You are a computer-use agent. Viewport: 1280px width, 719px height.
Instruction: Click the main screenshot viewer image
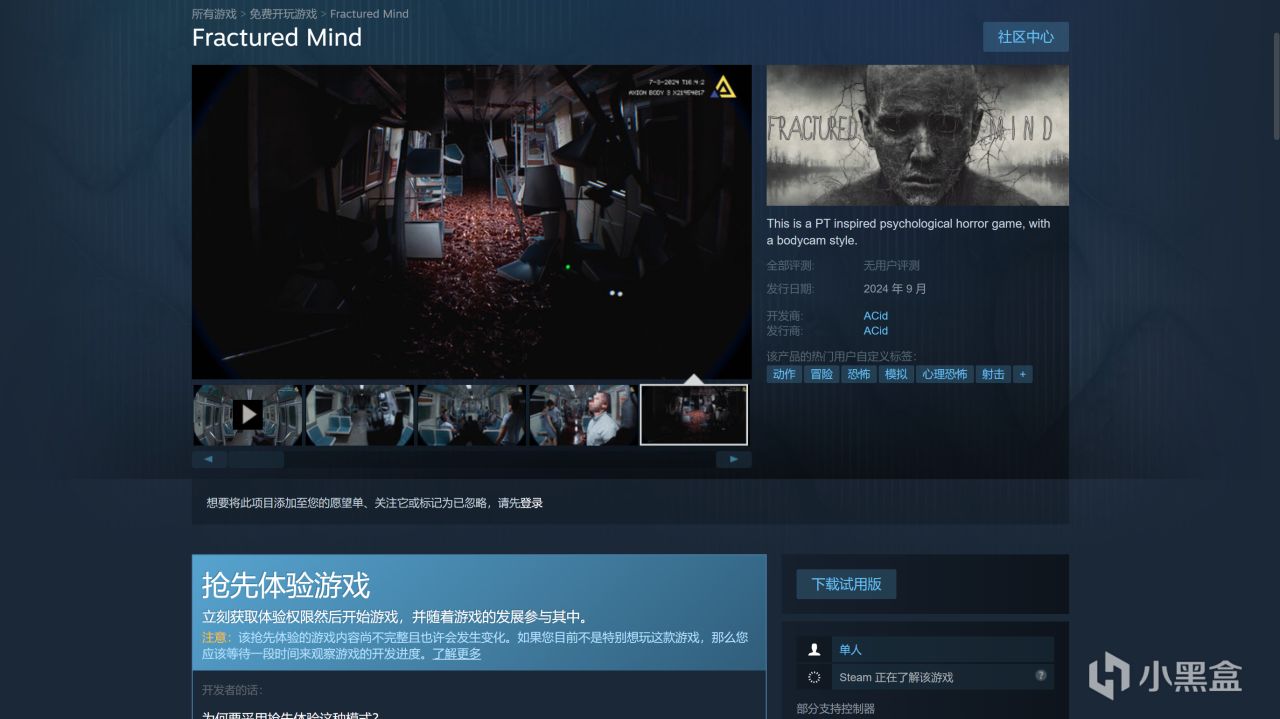pyautogui.click(x=472, y=222)
